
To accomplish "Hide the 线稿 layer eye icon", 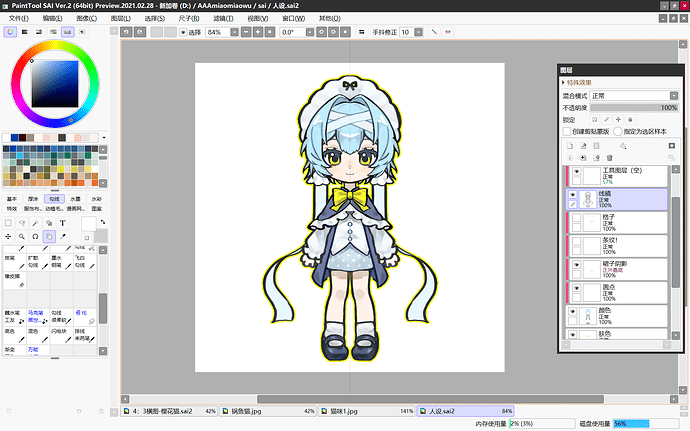I will click(572, 195).
